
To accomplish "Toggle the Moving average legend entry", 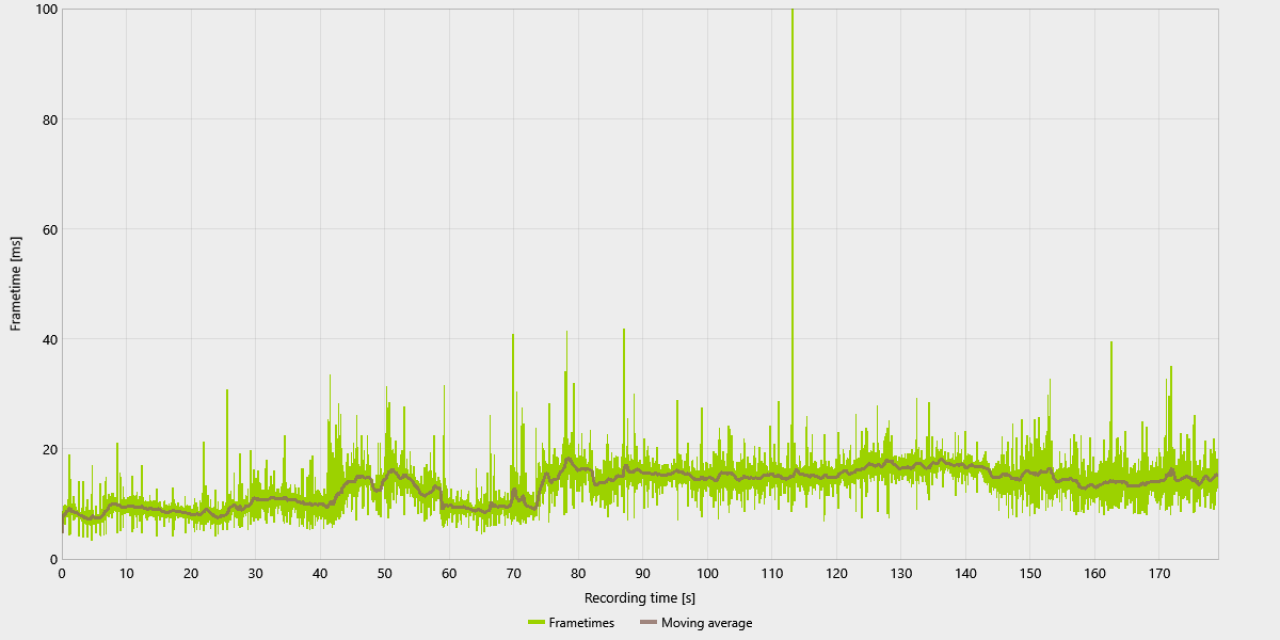I will coord(696,623).
